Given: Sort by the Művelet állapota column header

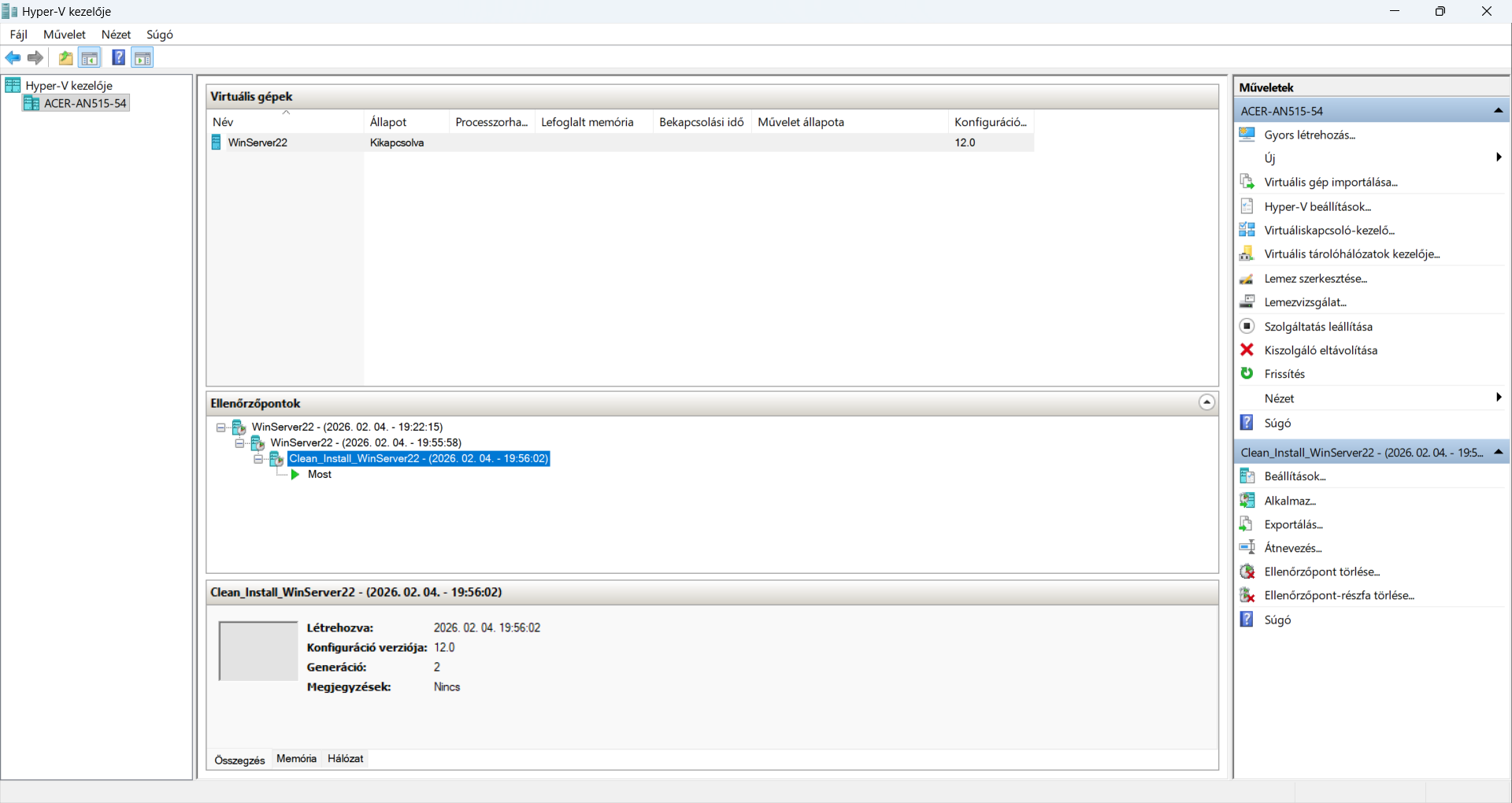Looking at the screenshot, I should pyautogui.click(x=850, y=122).
